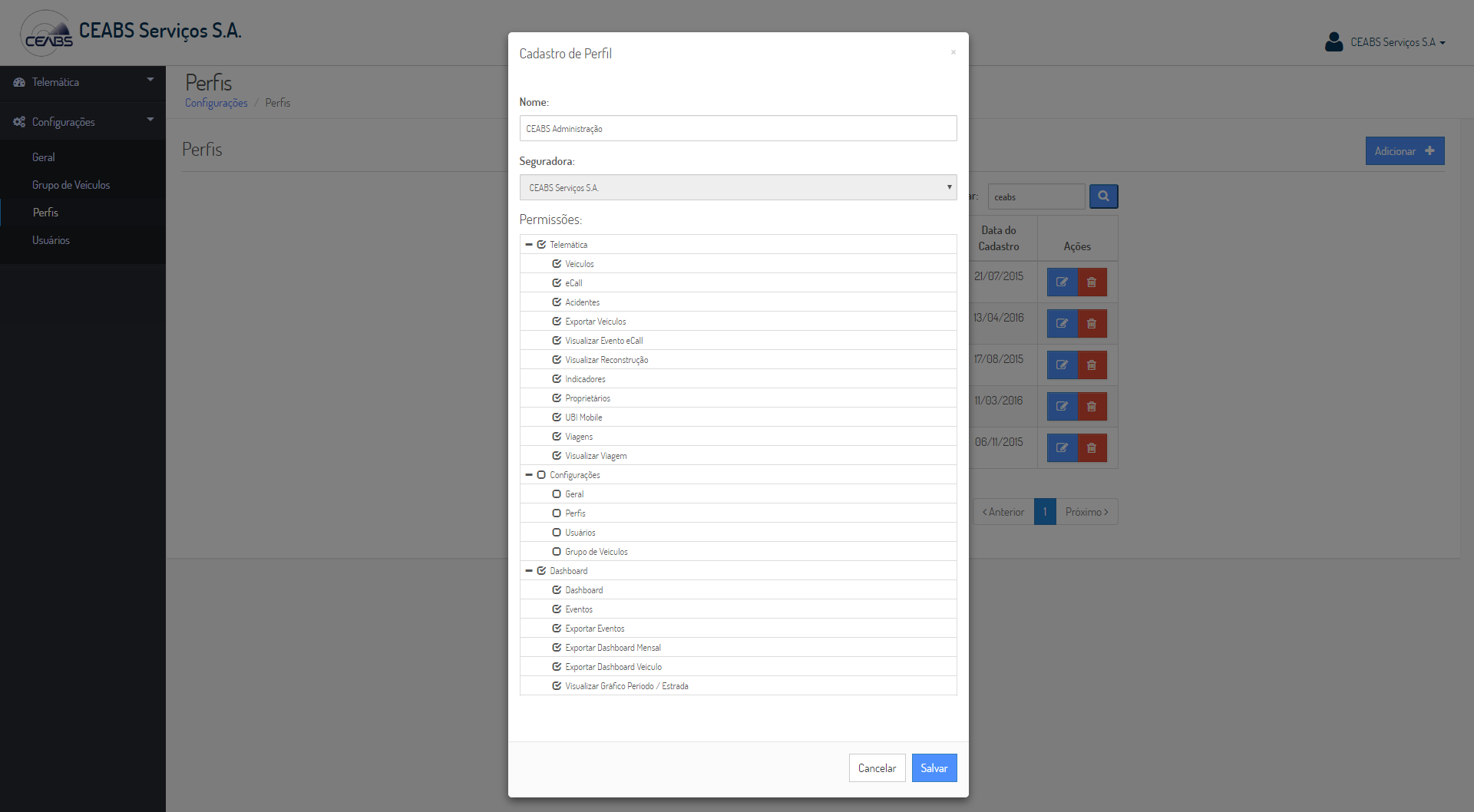
Task: Edit the profile dated 11/03/2016
Action: (x=1062, y=407)
